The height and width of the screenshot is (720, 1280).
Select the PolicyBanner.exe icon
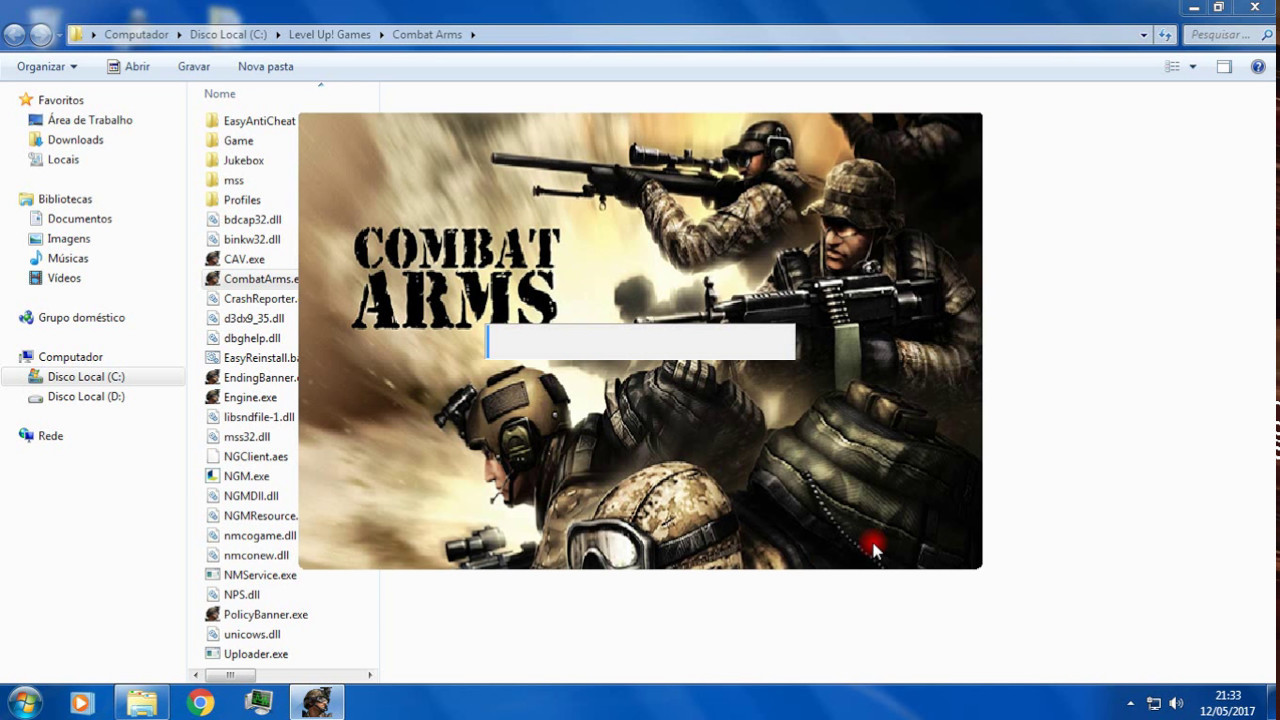pos(212,615)
